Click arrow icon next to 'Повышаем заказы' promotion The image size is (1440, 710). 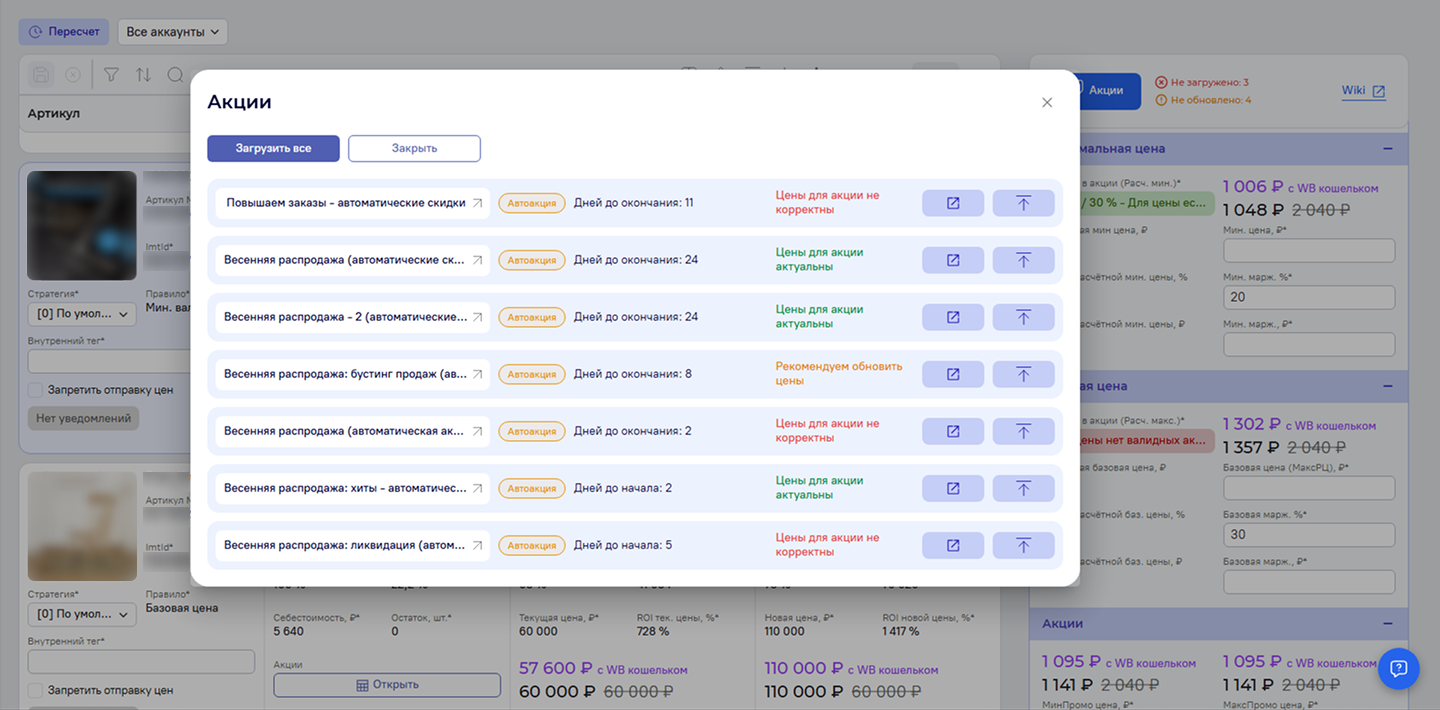478,203
